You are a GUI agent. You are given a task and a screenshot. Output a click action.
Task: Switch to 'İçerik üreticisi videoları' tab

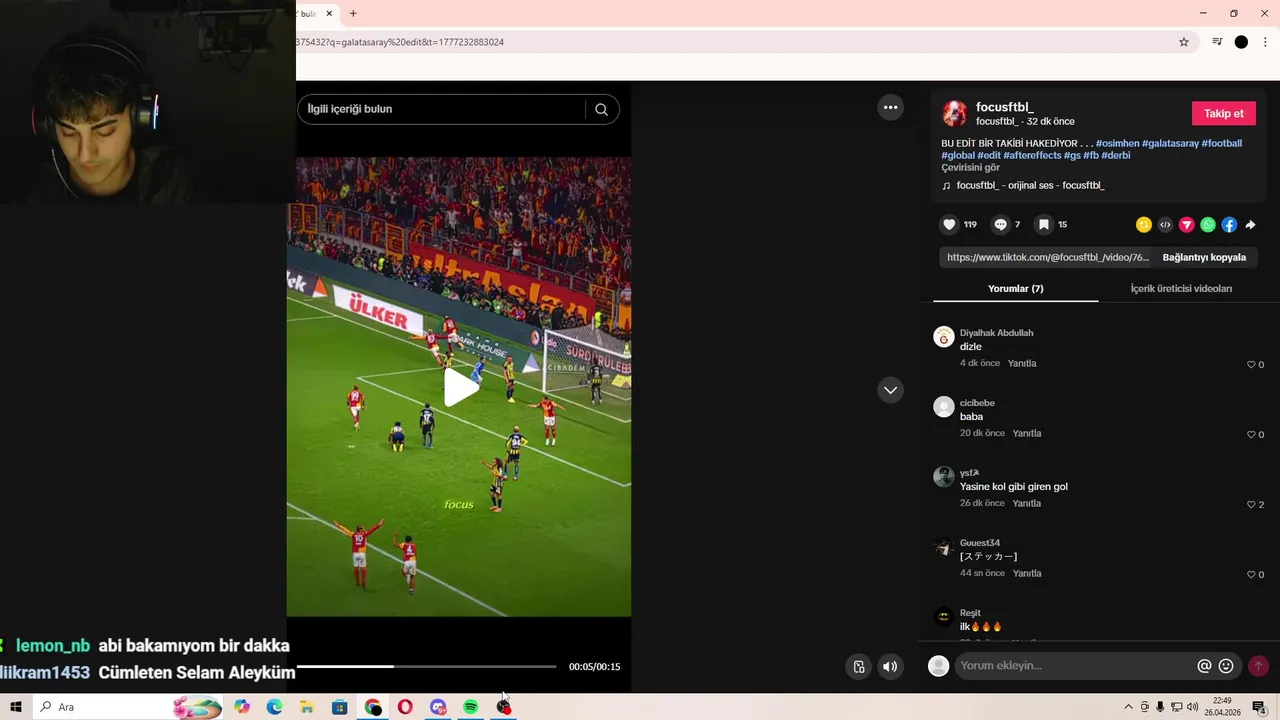1181,288
